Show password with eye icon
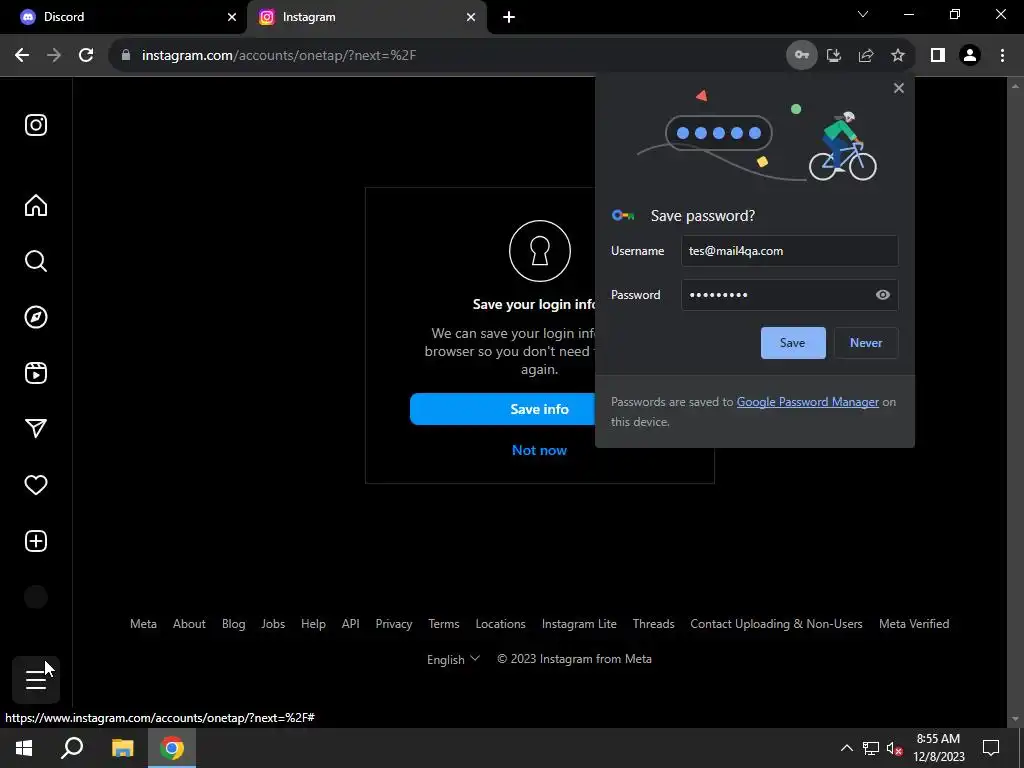Image resolution: width=1024 pixels, height=768 pixels. point(882,295)
